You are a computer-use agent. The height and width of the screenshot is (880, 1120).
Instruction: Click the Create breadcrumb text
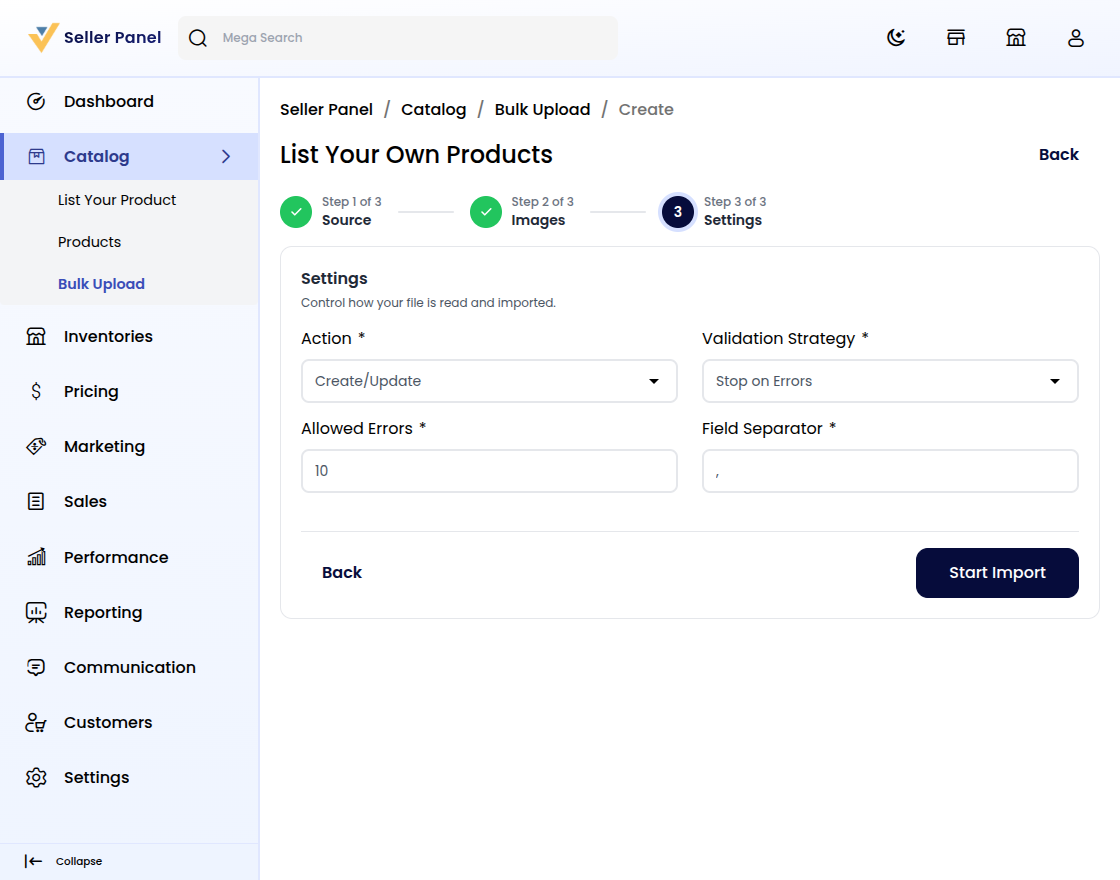646,109
